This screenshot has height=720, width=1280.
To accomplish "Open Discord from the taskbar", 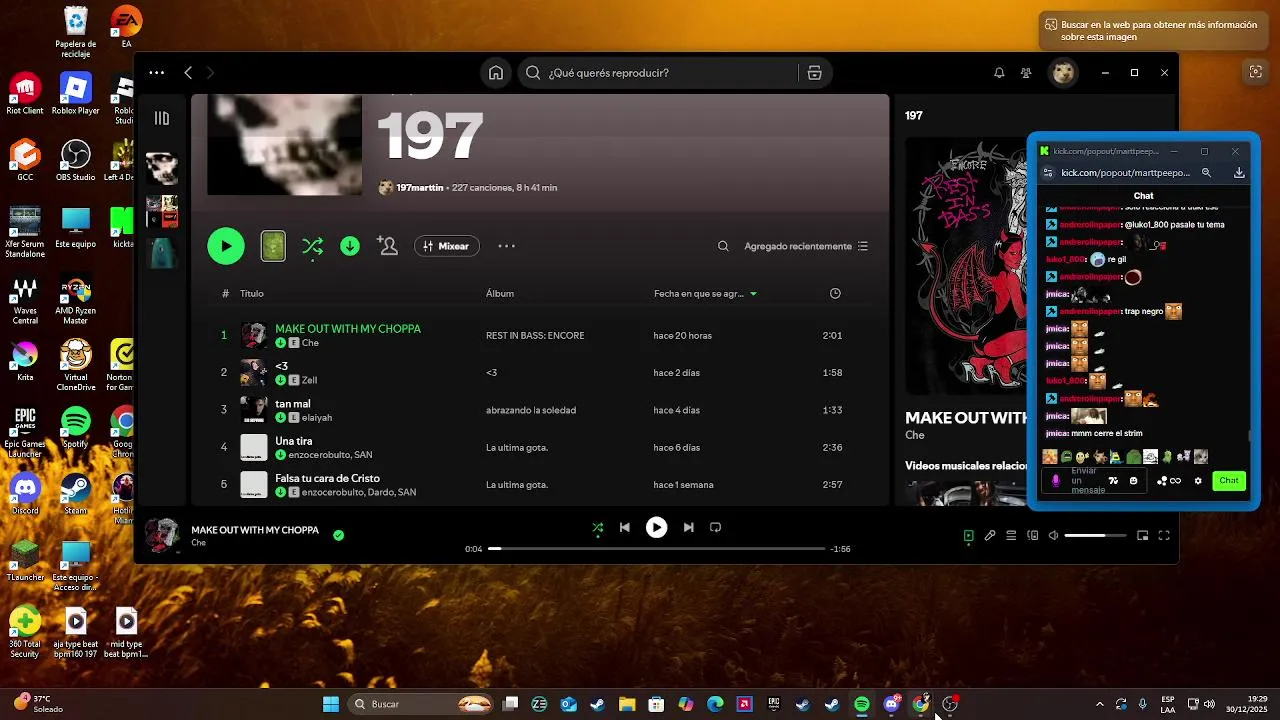I will 891,704.
